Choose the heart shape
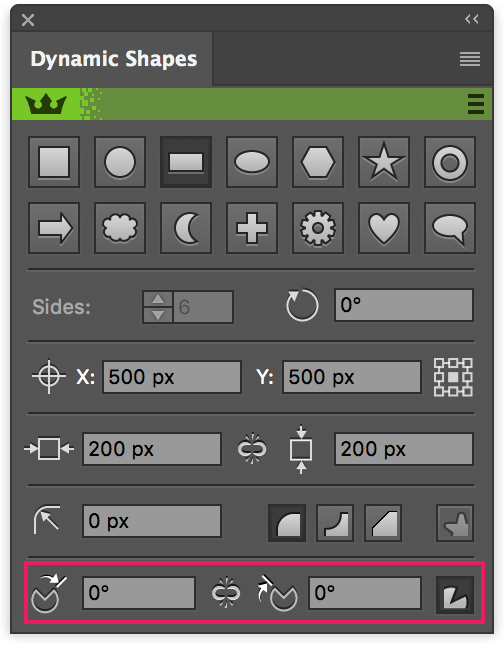The image size is (504, 648). [384, 228]
